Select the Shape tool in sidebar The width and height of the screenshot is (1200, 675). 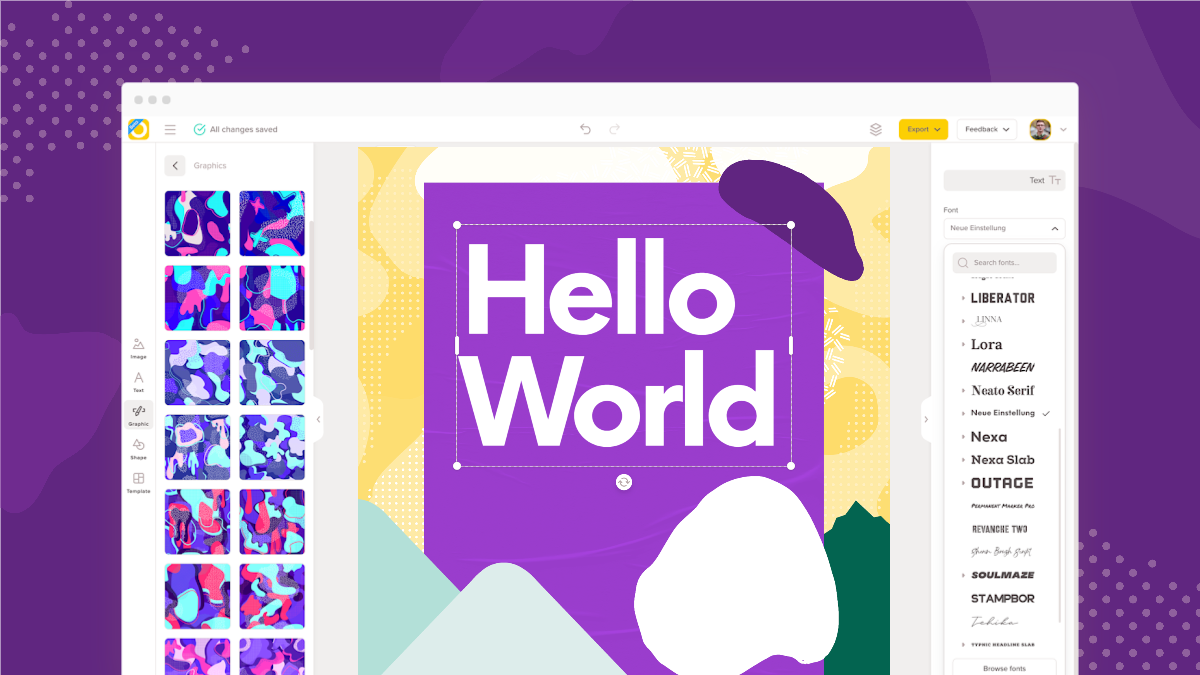tap(138, 449)
